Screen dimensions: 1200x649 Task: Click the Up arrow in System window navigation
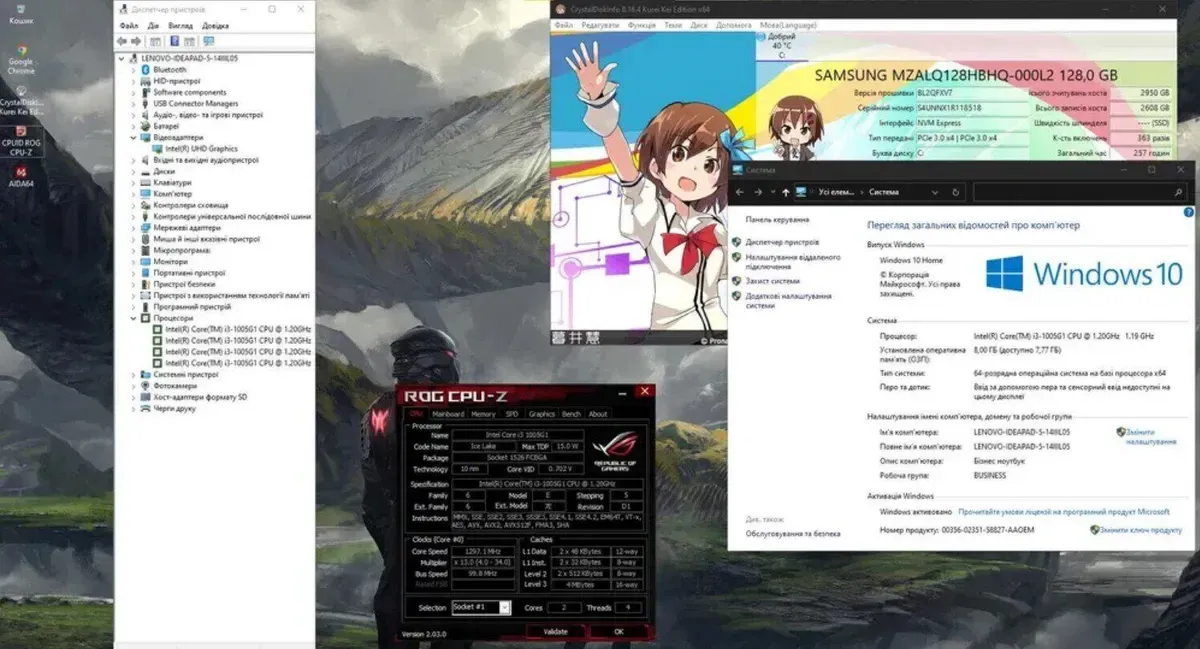(x=787, y=192)
